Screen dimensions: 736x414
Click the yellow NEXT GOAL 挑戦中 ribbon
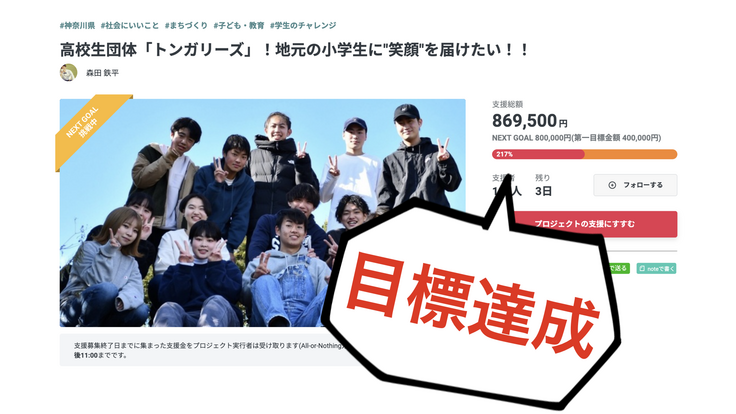tap(89, 126)
